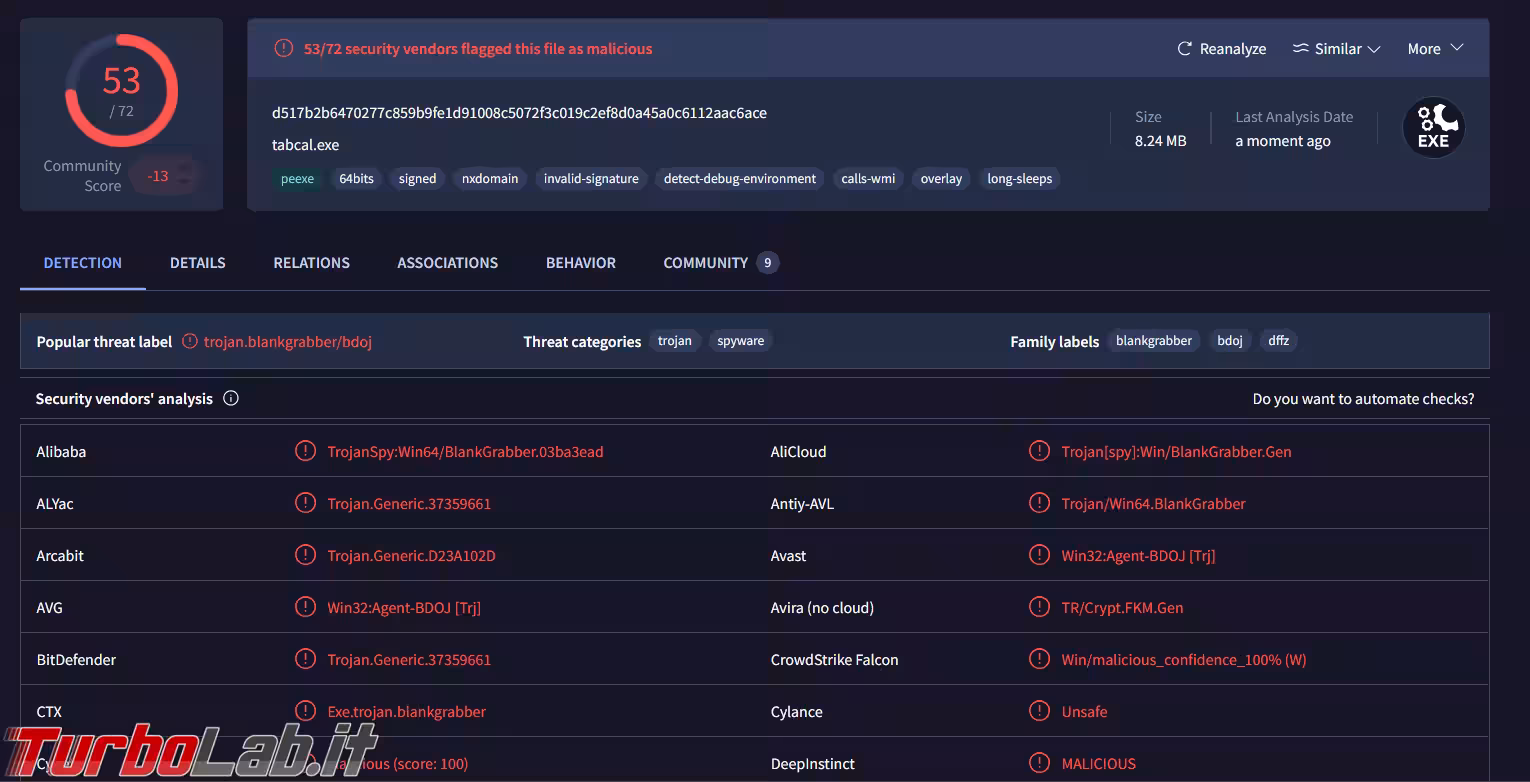Click the EXE file type icon

[1433, 128]
